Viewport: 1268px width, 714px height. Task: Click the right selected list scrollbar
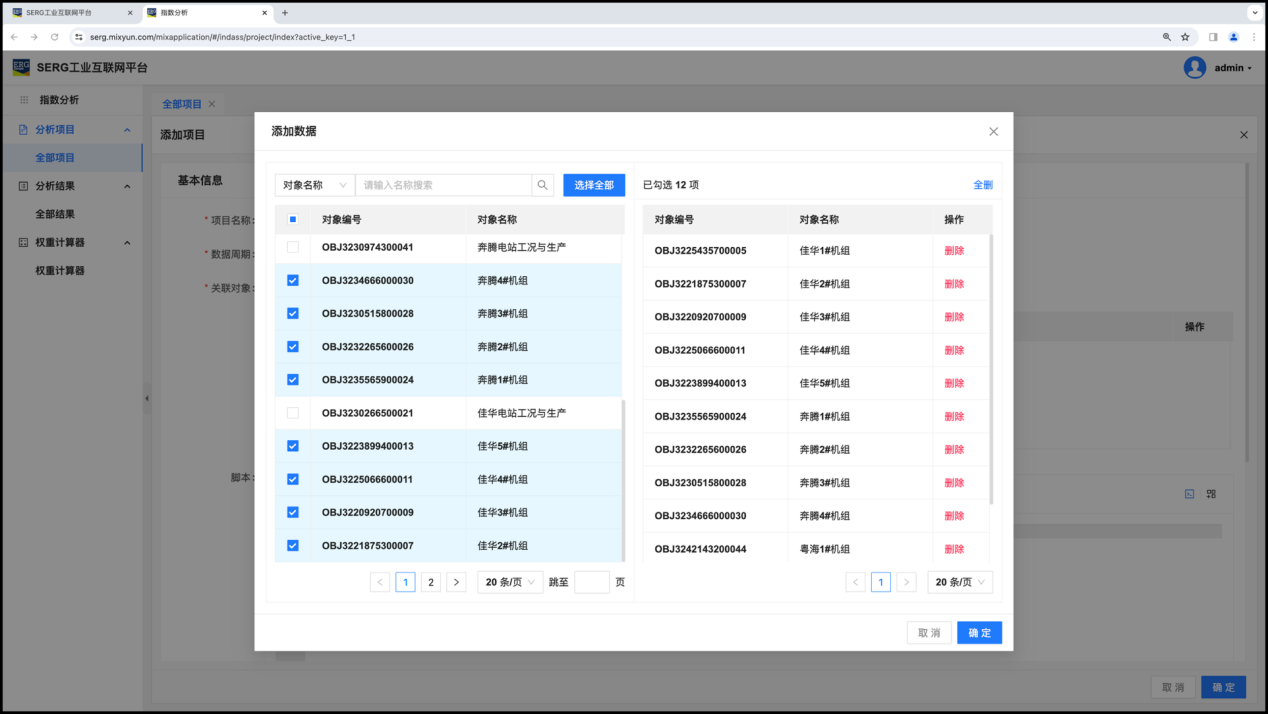pos(991,370)
